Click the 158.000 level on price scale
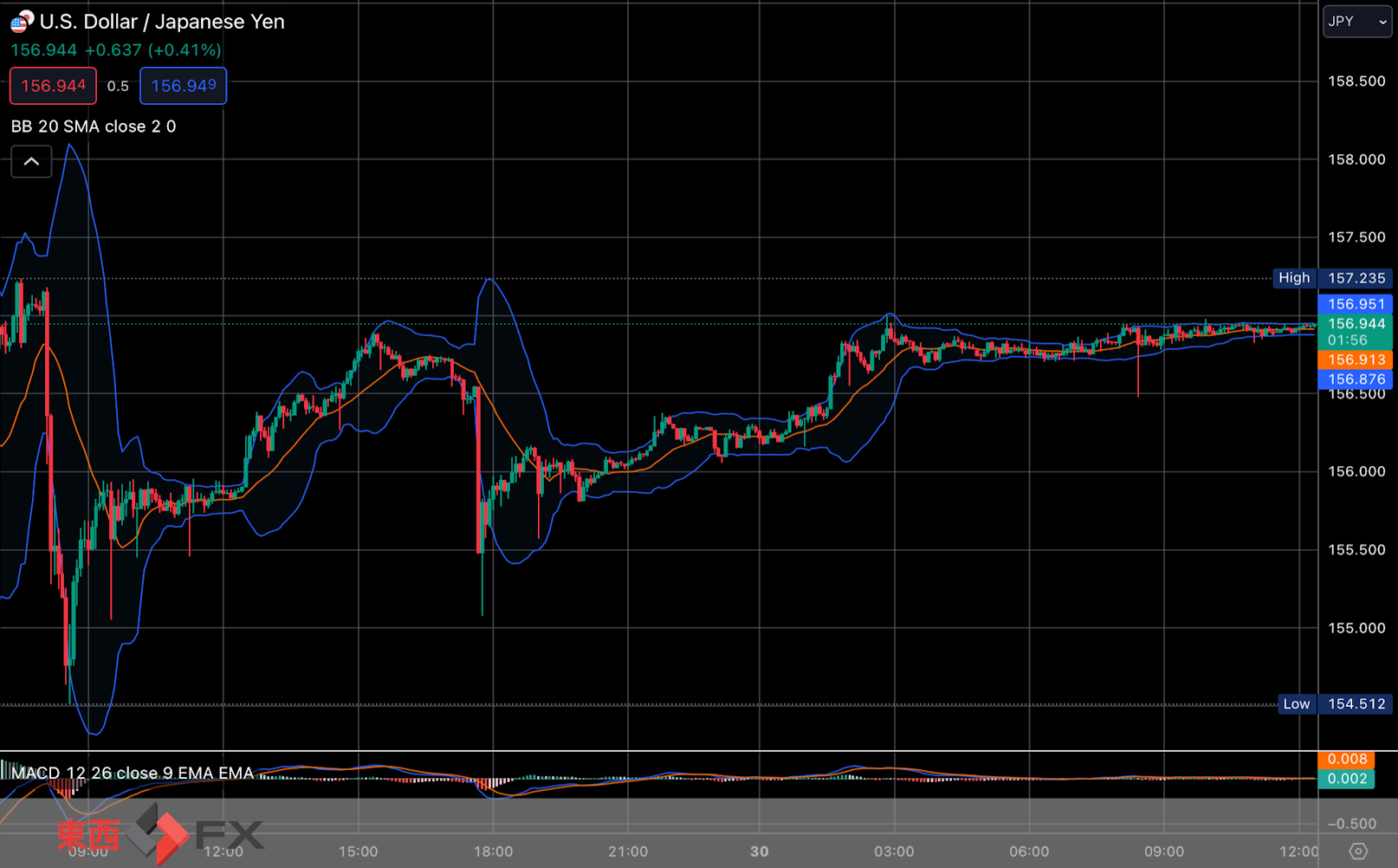1398x868 pixels. pos(1356,159)
